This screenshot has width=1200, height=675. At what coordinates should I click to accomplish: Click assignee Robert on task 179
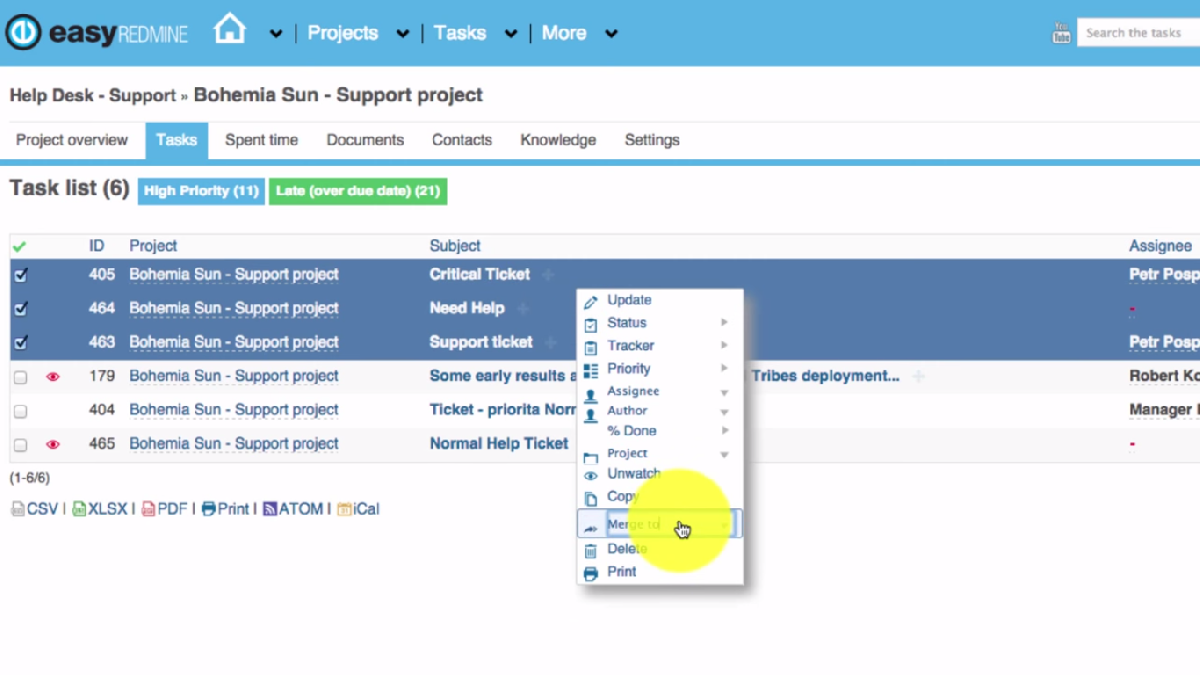[1164, 376]
